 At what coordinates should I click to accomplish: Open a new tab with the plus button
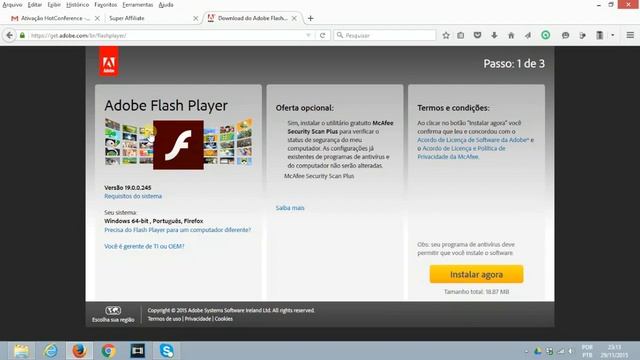point(311,18)
